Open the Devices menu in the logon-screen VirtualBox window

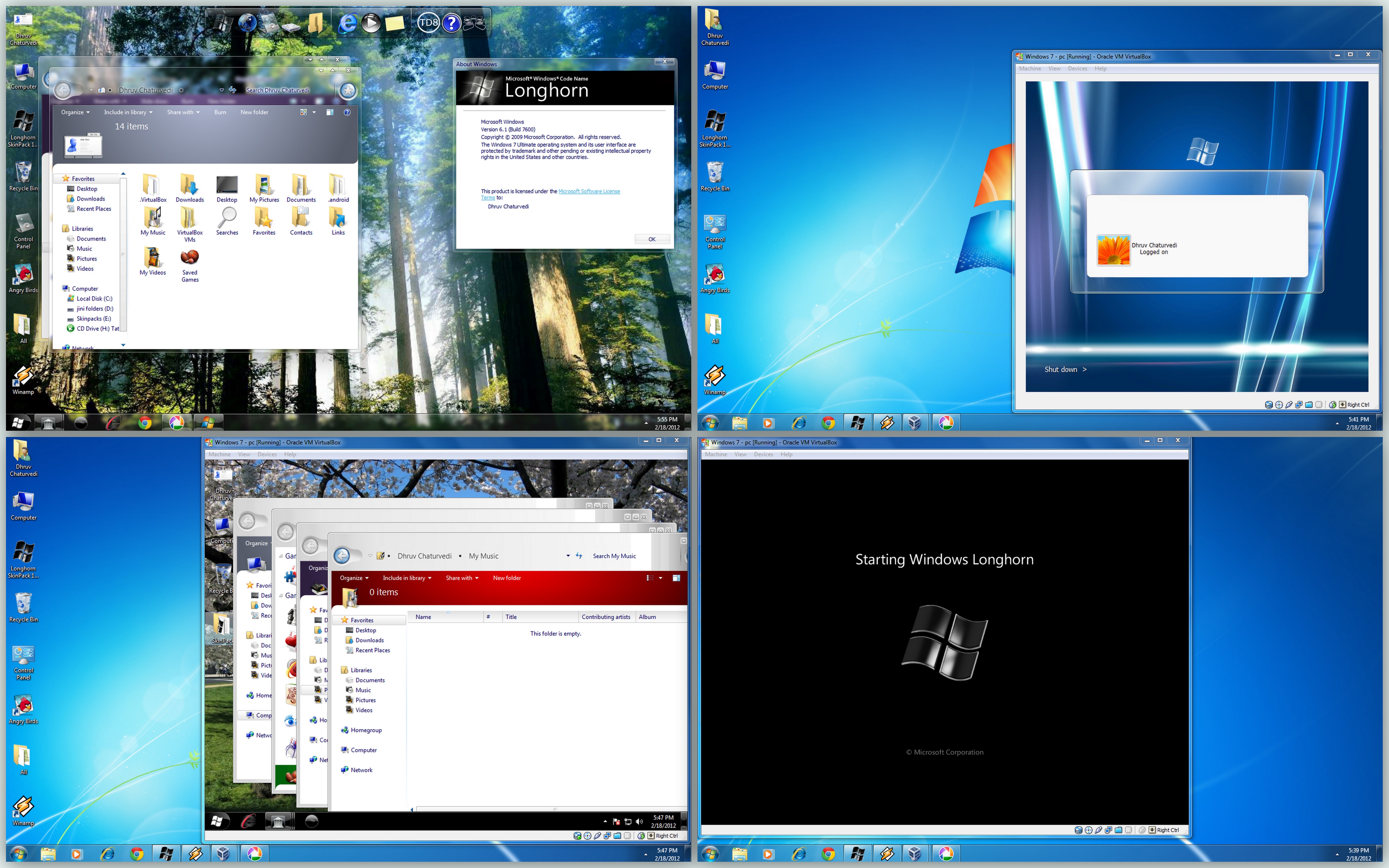point(1077,68)
